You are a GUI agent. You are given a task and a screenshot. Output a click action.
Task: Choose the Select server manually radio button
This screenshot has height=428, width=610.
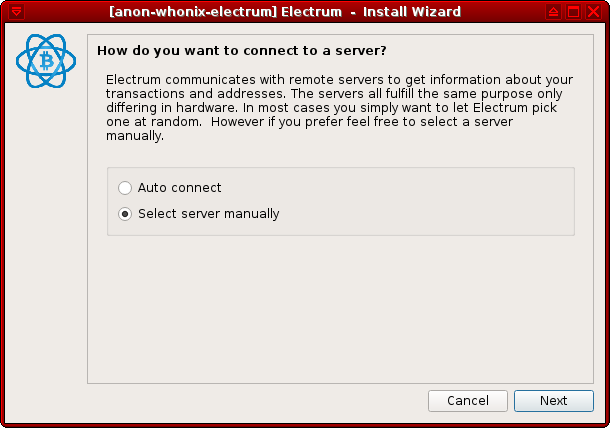pos(125,214)
